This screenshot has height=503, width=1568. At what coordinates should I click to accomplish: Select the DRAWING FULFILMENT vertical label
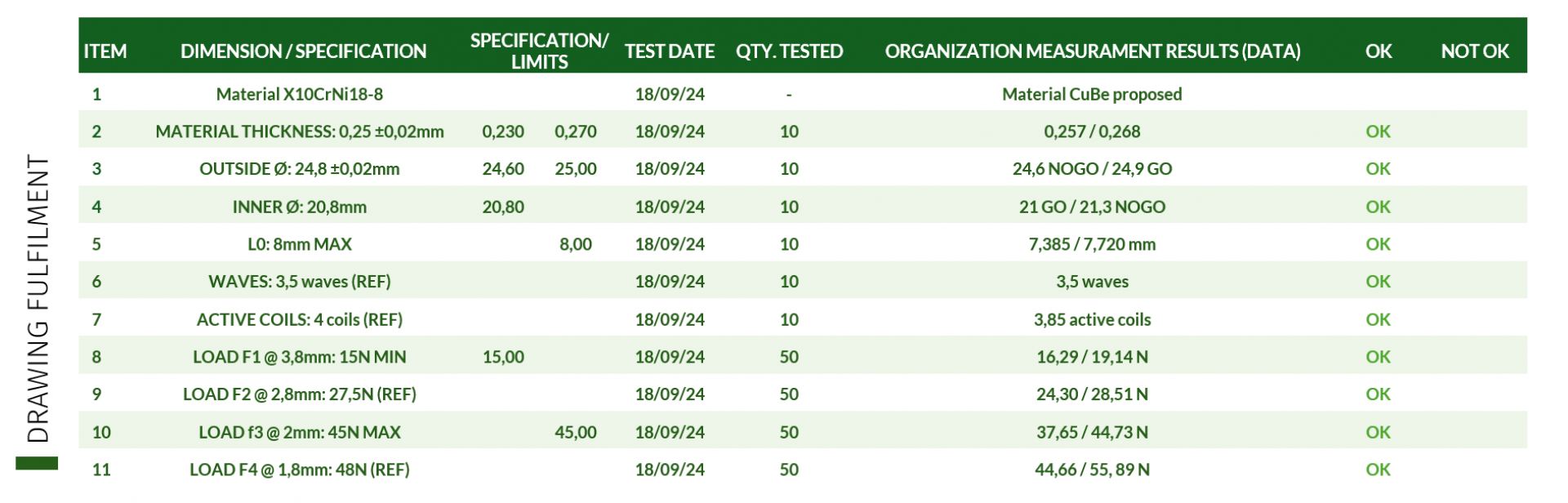[x=38, y=298]
